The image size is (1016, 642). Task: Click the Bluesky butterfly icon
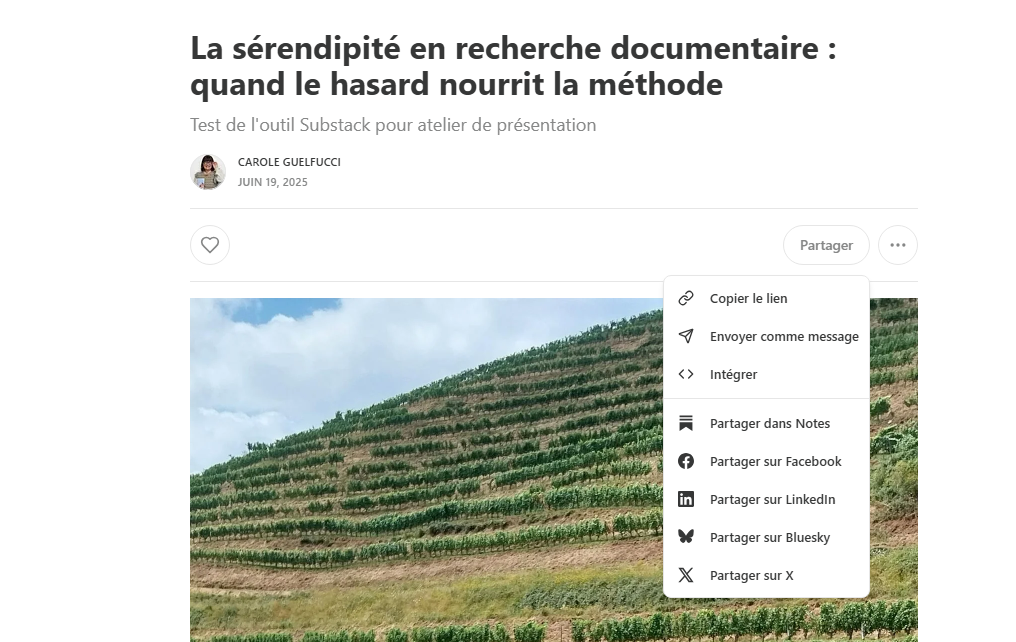686,537
